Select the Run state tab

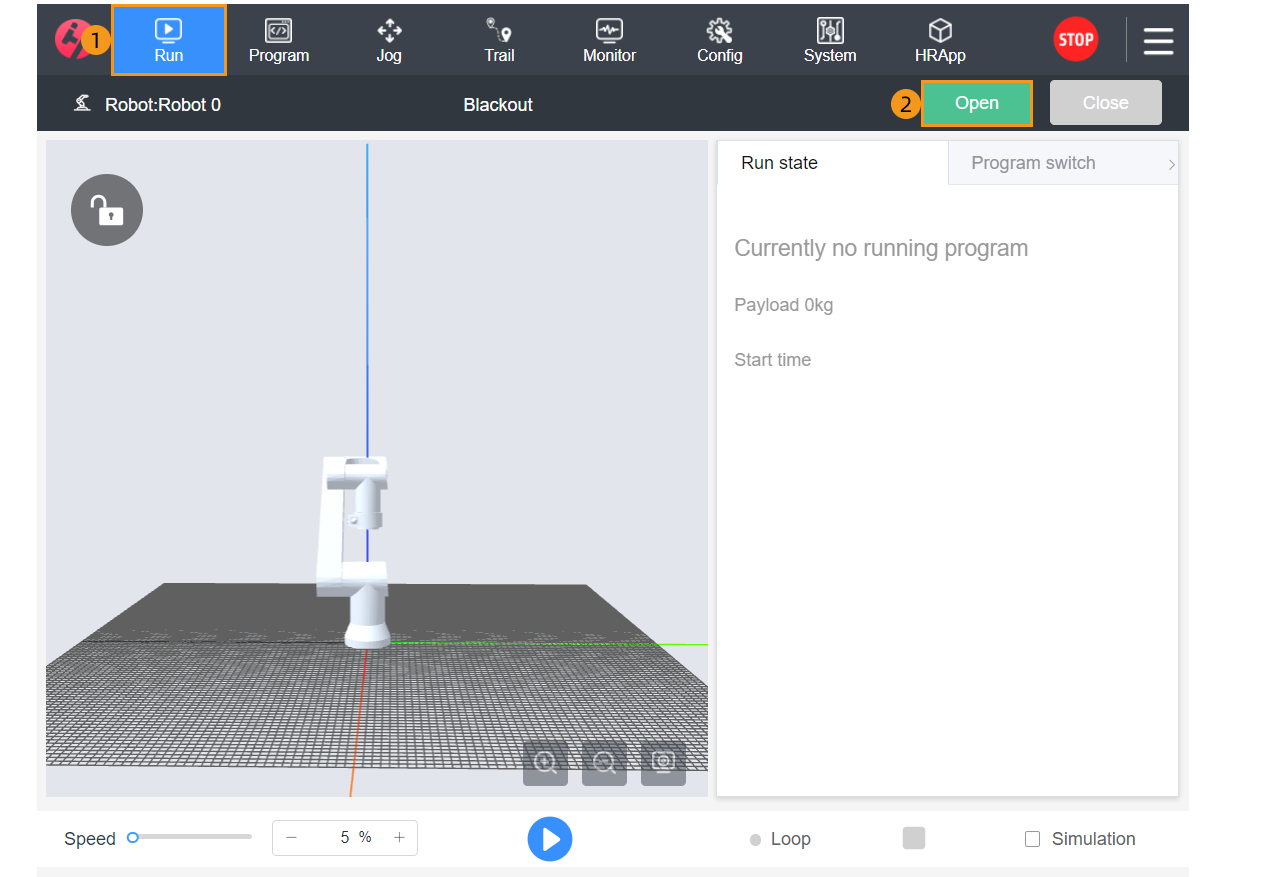point(779,163)
